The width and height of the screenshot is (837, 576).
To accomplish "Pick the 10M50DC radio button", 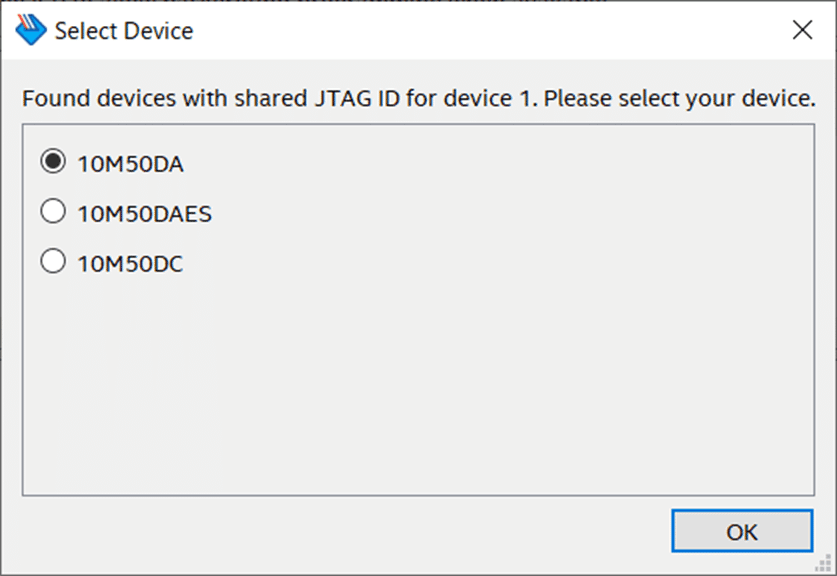I will (x=53, y=262).
